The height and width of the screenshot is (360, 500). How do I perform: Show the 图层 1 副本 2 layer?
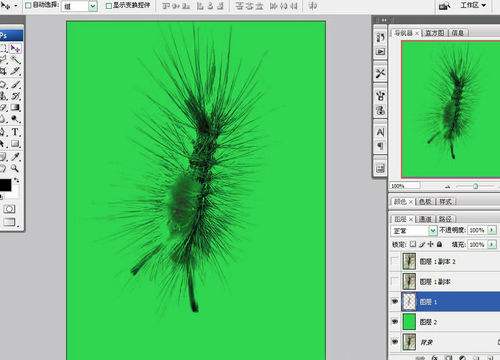coord(395,261)
